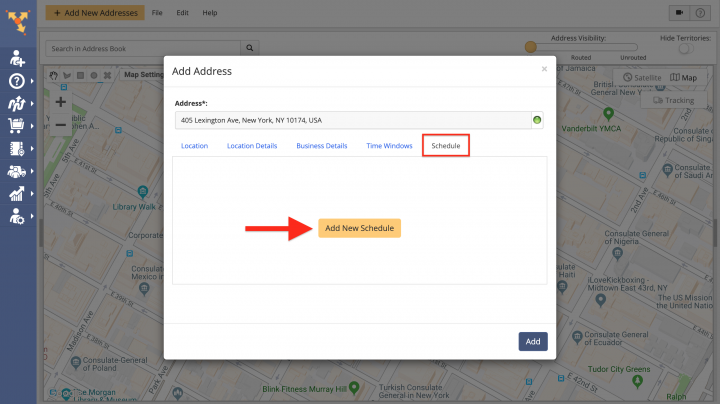Open Map Settings on the map toolbar

pos(143,74)
